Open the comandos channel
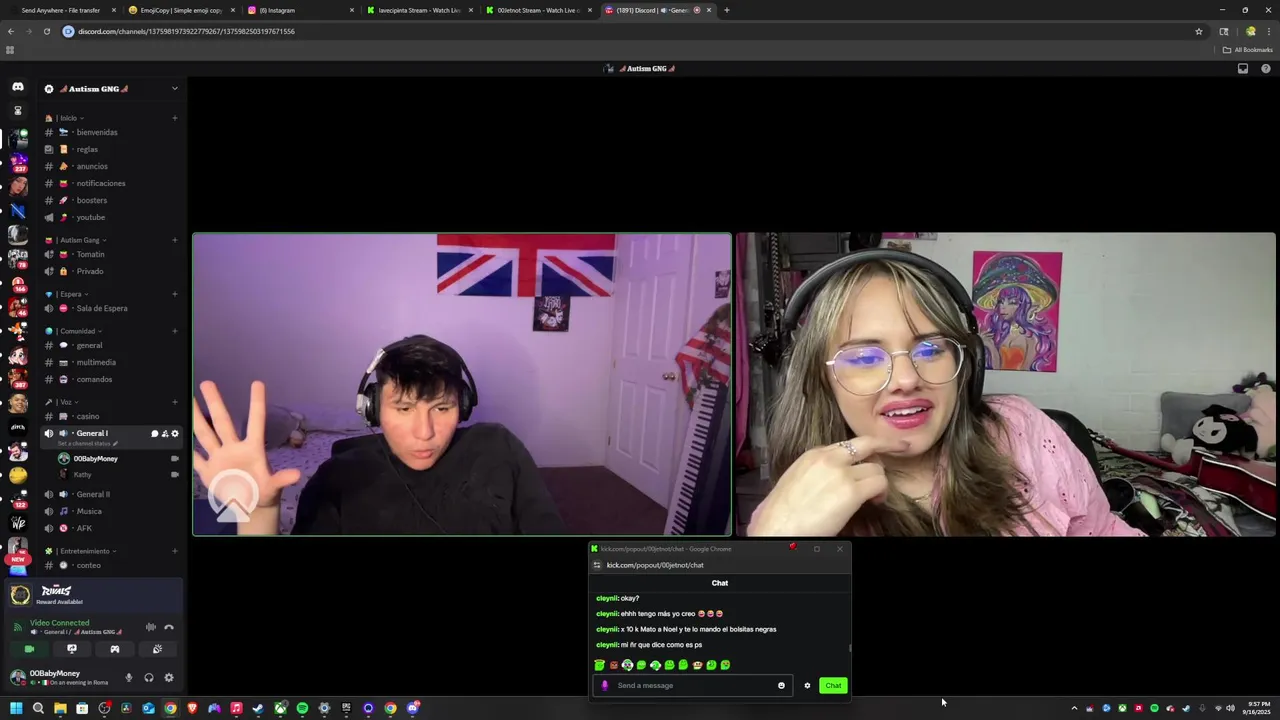1280x720 pixels. coord(110,379)
